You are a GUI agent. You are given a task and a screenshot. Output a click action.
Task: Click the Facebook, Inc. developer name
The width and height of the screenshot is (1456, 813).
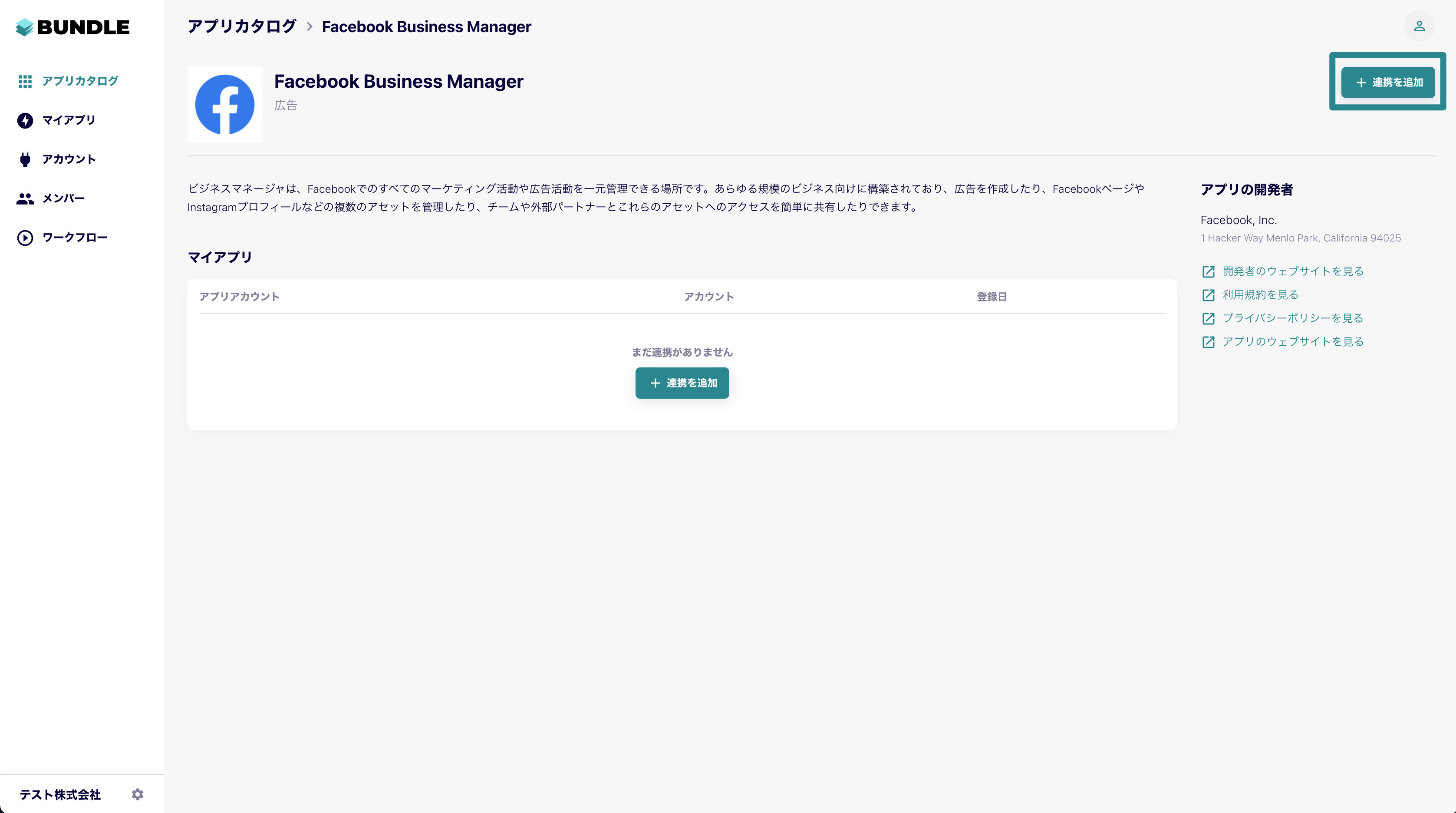tap(1239, 220)
